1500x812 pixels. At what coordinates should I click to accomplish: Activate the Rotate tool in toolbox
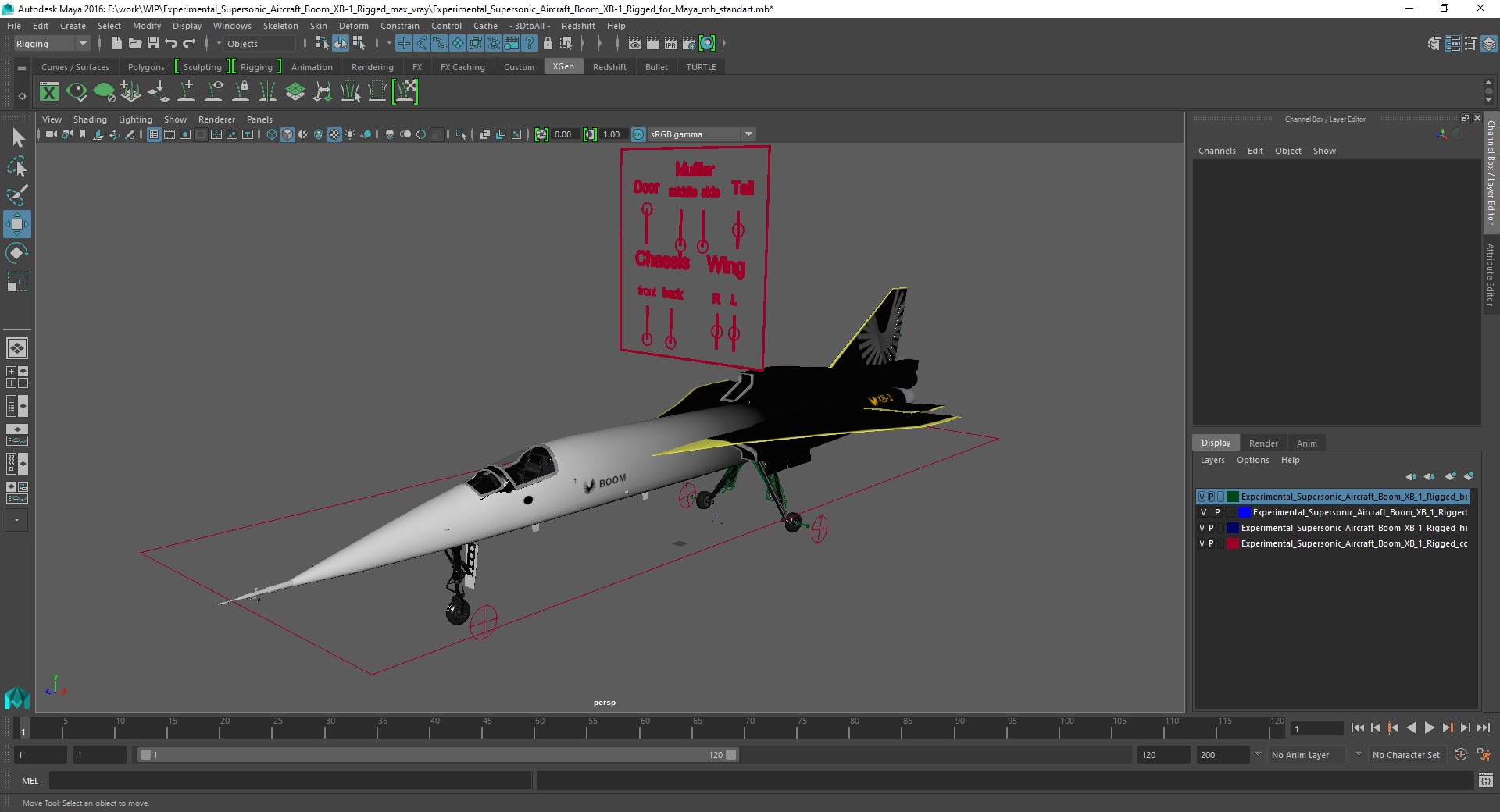click(17, 253)
